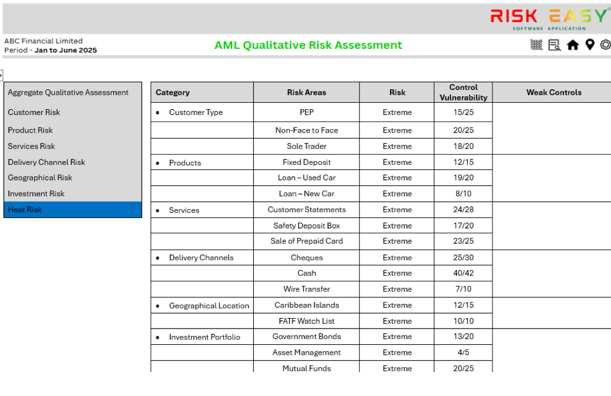Click the 7/10 vulnerability value
Image resolution: width=611 pixels, height=396 pixels.
tap(463, 289)
